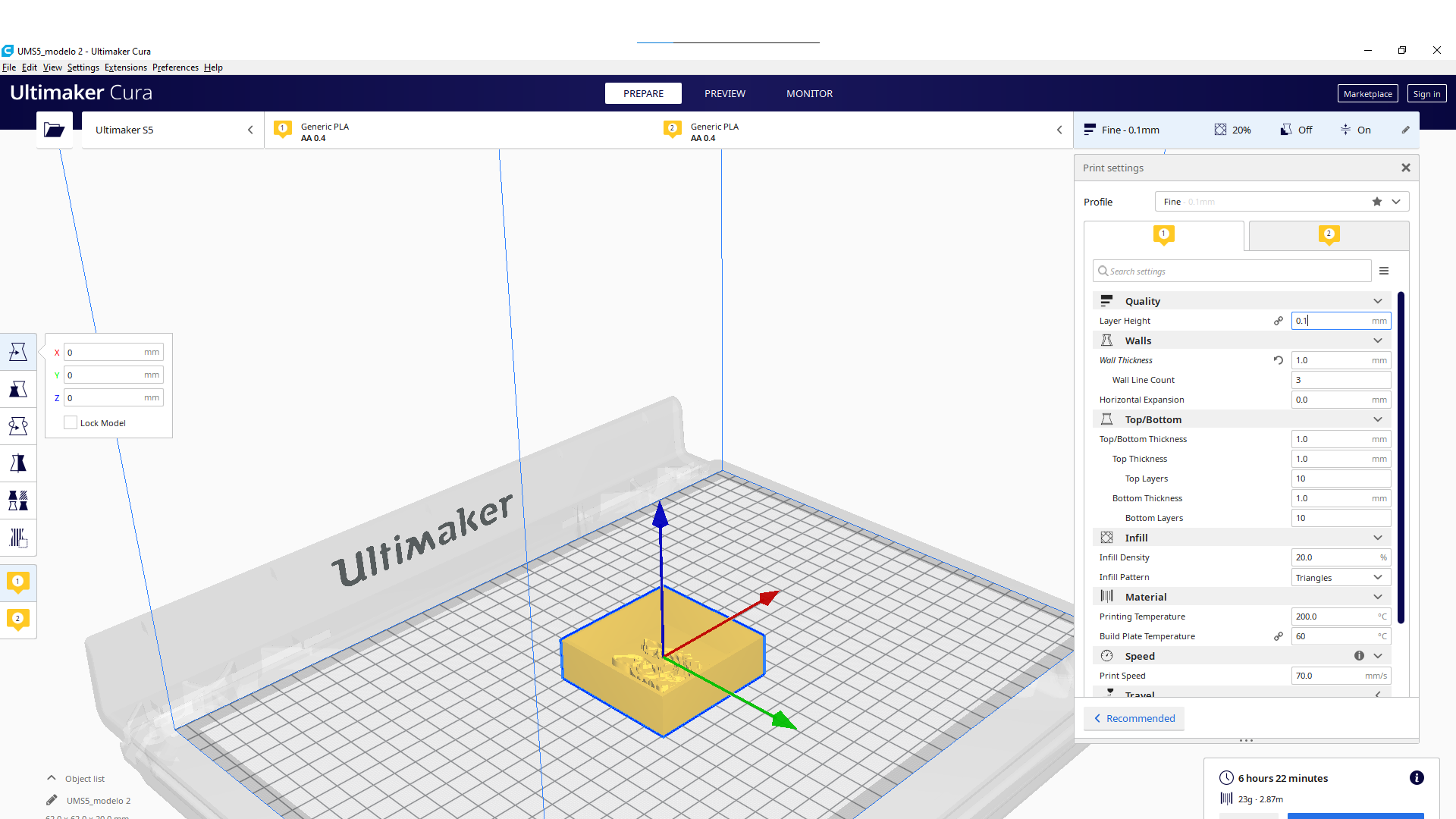Open the settings visibility hamburger menu
This screenshot has height=819, width=1456.
(1384, 271)
